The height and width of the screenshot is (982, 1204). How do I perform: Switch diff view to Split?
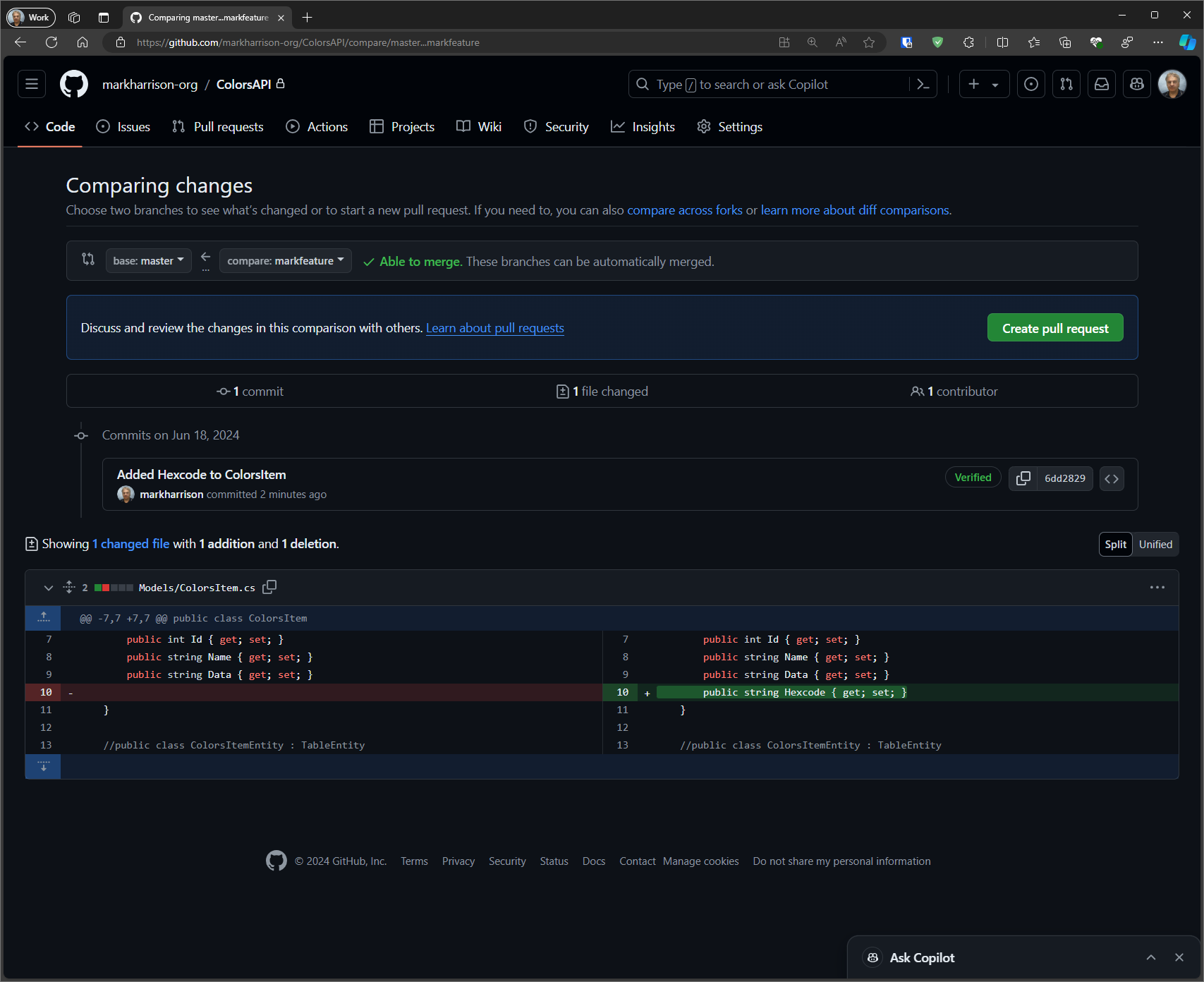[1115, 545]
